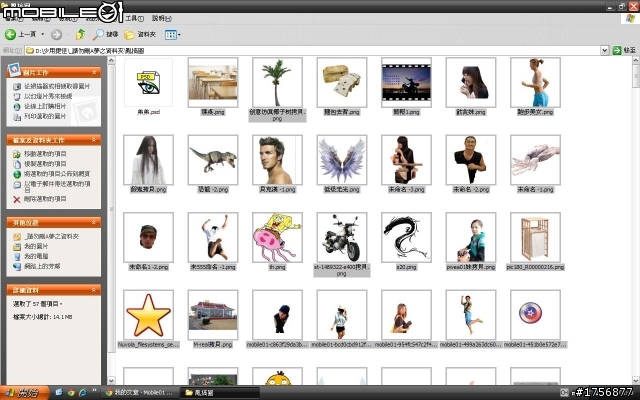Select the long-haired ghost woman thumbnail
640x400 pixels.
point(148,160)
